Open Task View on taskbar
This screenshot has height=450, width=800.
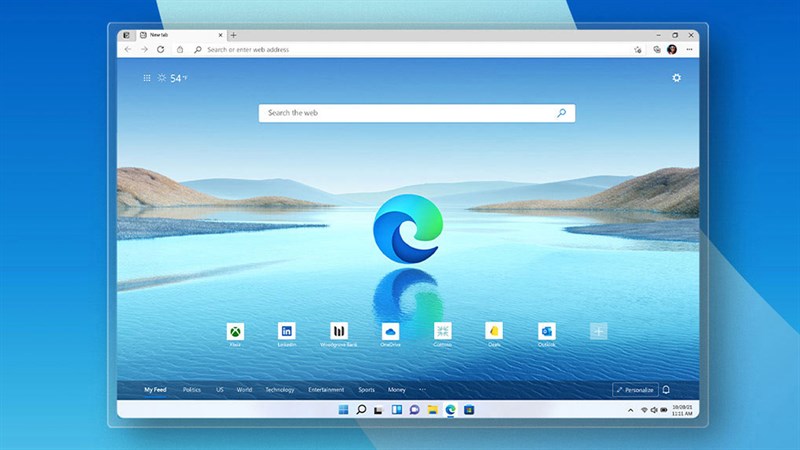378,410
